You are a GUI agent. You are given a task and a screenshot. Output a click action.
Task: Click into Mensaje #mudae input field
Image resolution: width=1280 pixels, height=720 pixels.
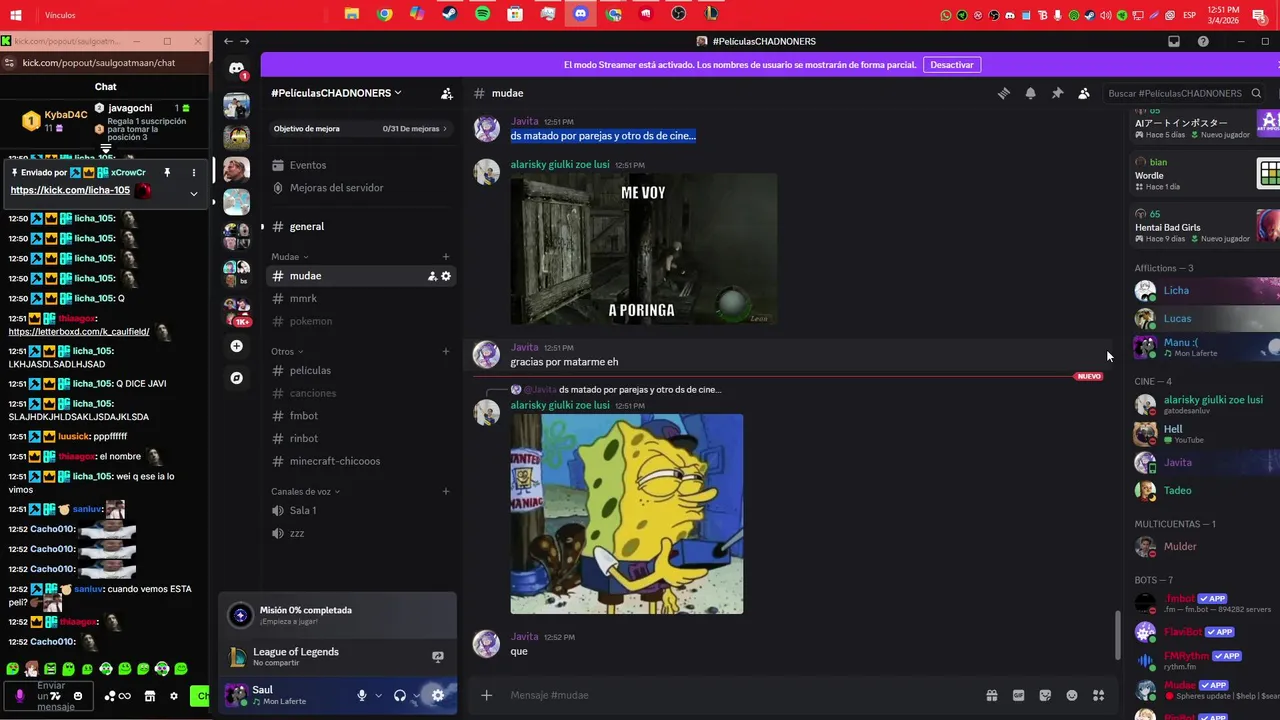(x=740, y=695)
